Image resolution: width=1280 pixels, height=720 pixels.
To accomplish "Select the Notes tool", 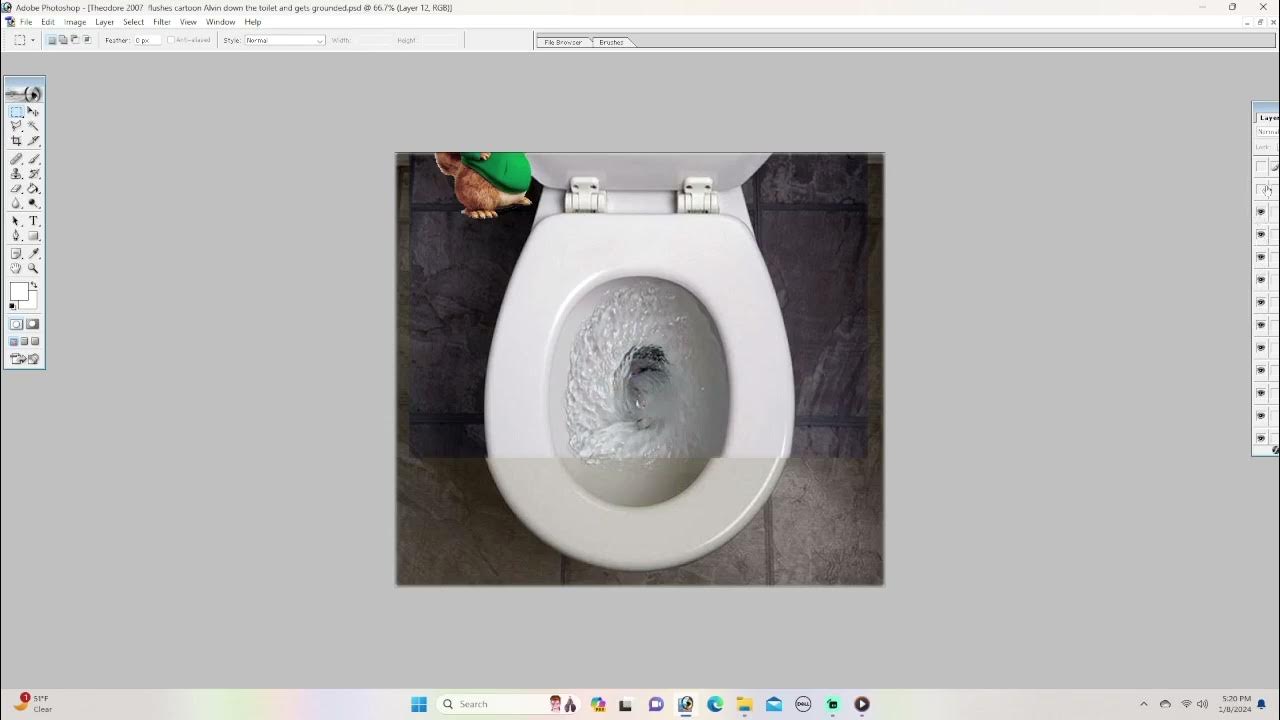I will click(16, 254).
